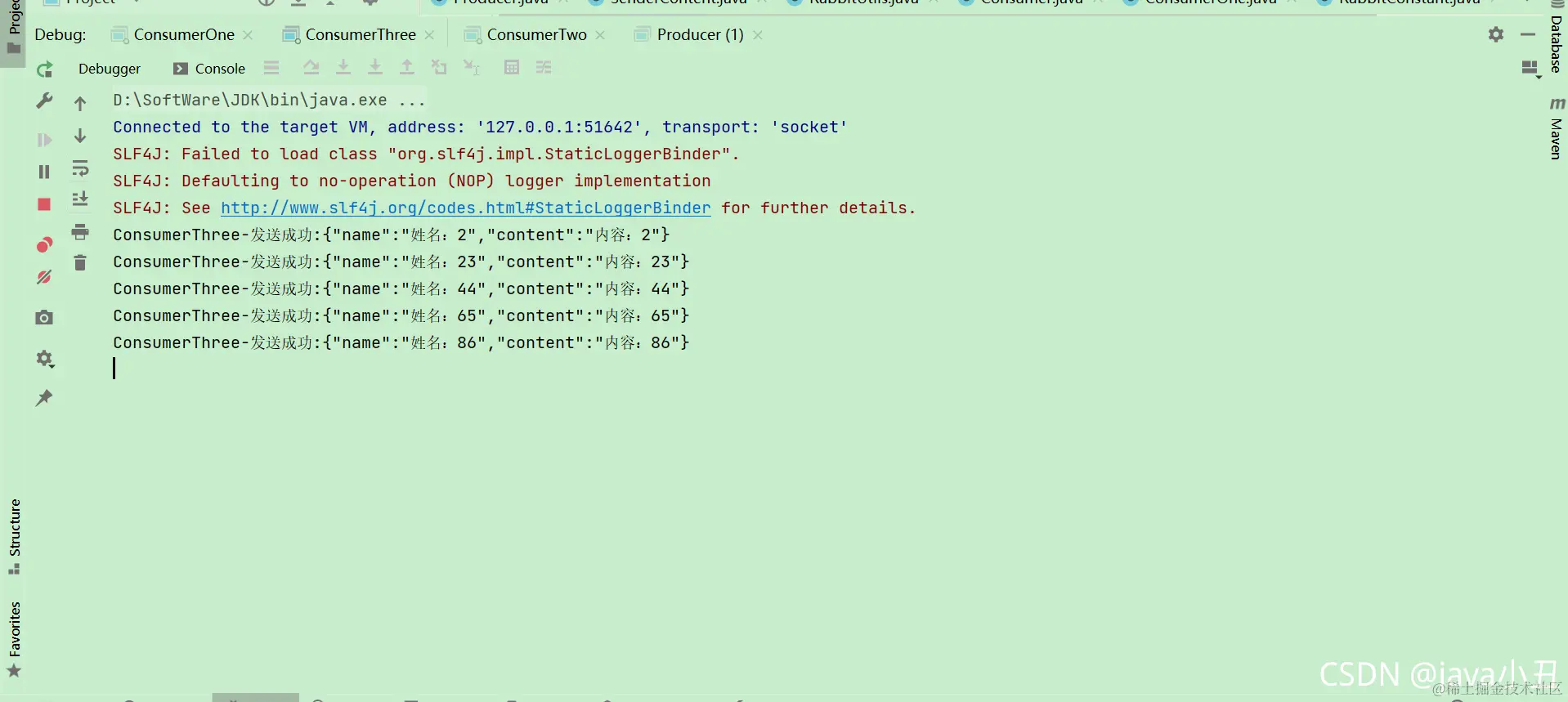Image resolution: width=1568 pixels, height=702 pixels.
Task: Resume the program execution
Action: click(45, 140)
